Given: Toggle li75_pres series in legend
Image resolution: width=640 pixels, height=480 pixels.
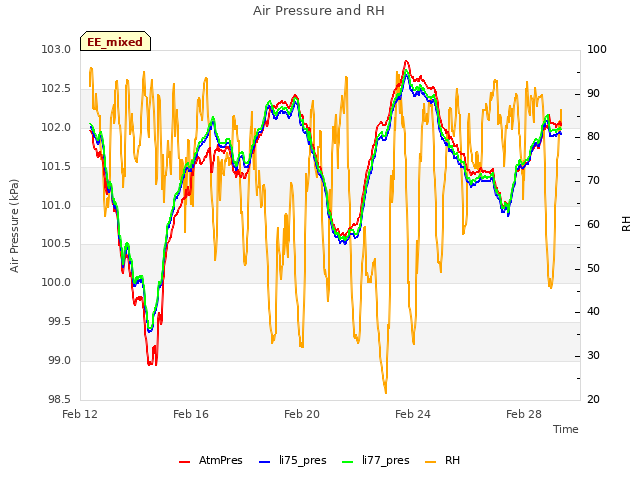Looking at the screenshot, I should (293, 460).
